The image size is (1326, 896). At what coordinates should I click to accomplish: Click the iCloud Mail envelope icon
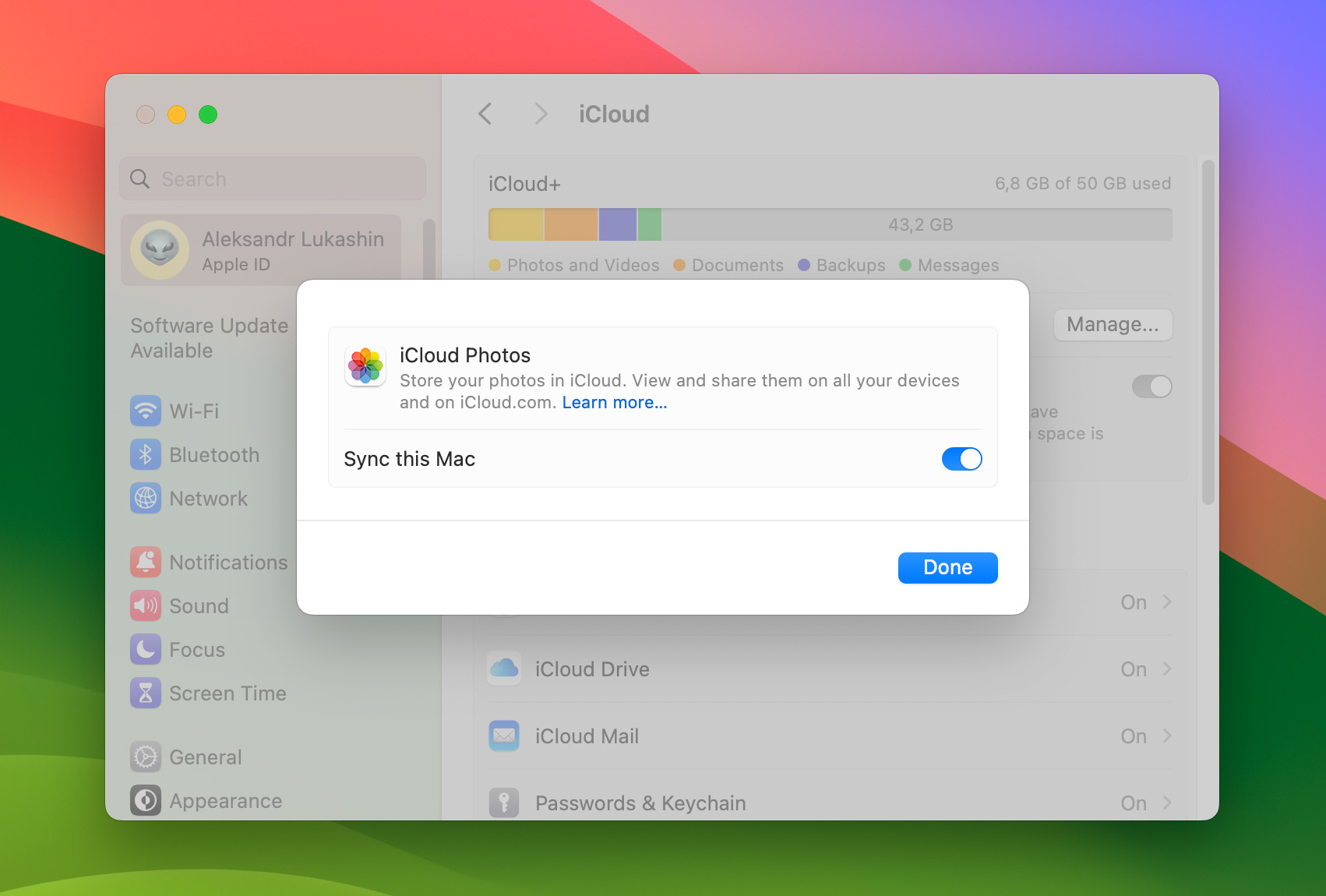pos(504,735)
